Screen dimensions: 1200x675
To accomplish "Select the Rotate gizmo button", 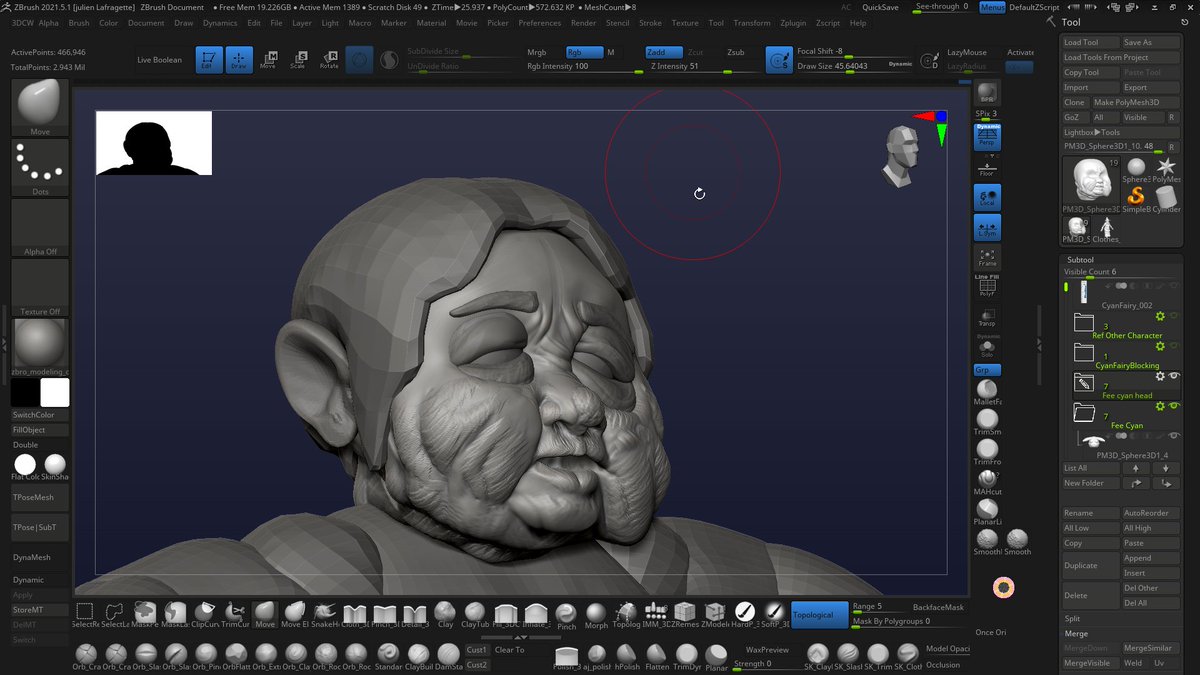I will 328,60.
